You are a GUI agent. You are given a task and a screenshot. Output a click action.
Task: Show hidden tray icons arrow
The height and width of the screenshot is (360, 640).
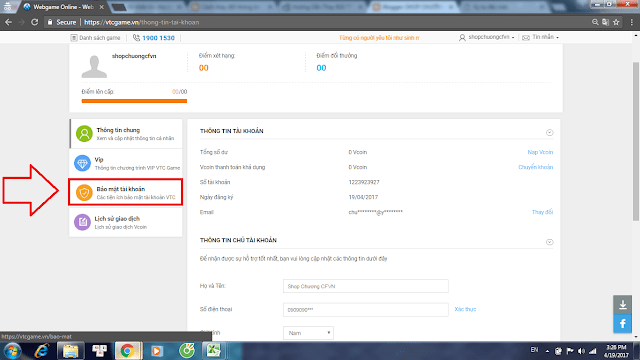tap(547, 351)
